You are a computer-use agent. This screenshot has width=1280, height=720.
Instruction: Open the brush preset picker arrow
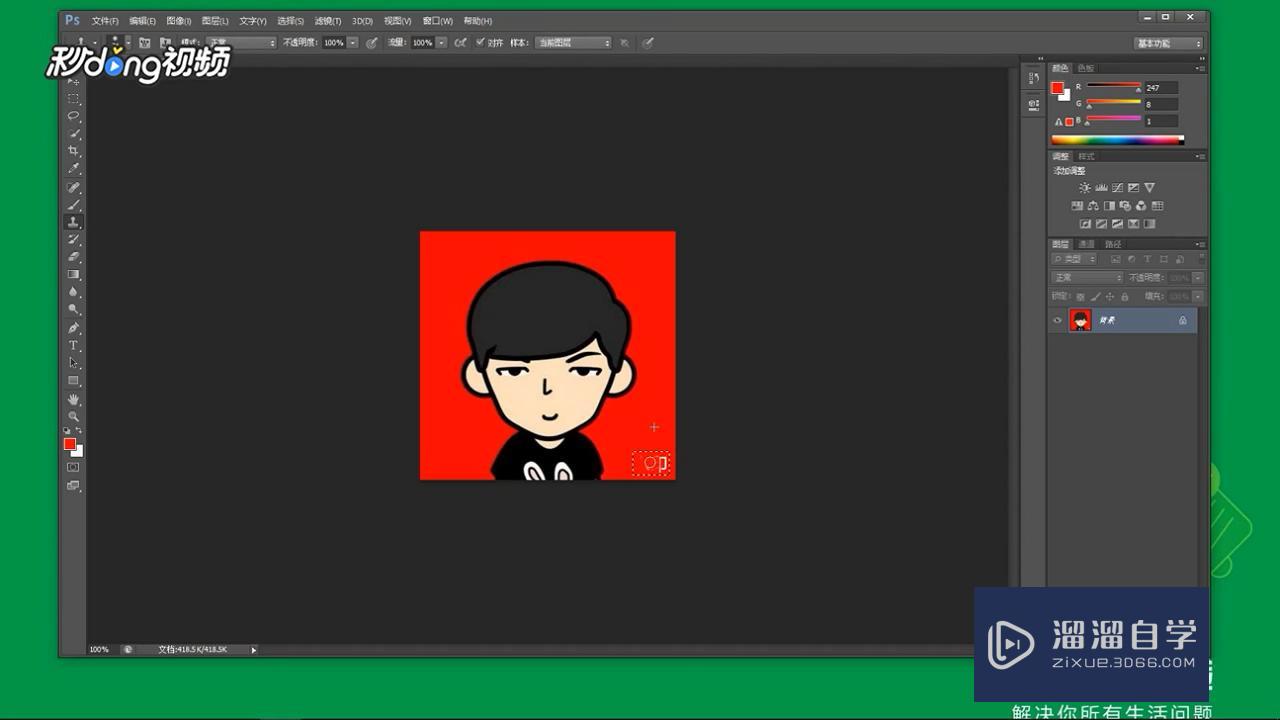[126, 43]
